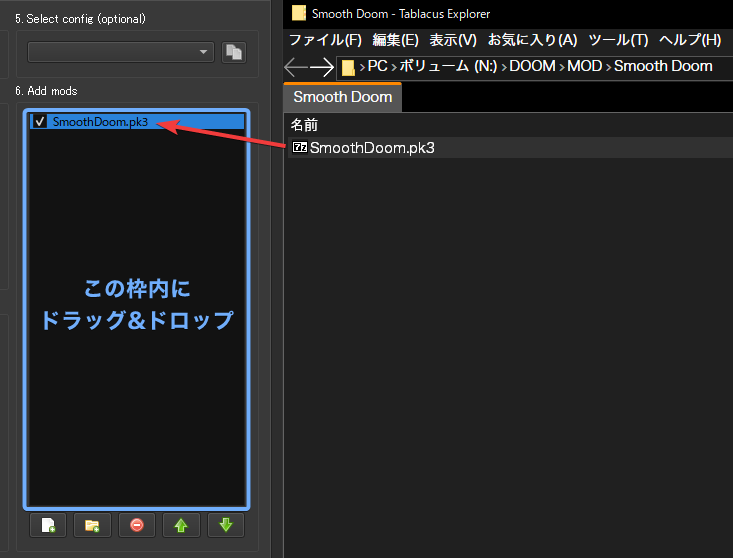Viewport: 733px width, 558px height.
Task: Move mod up with green arrow
Action: pos(181,525)
